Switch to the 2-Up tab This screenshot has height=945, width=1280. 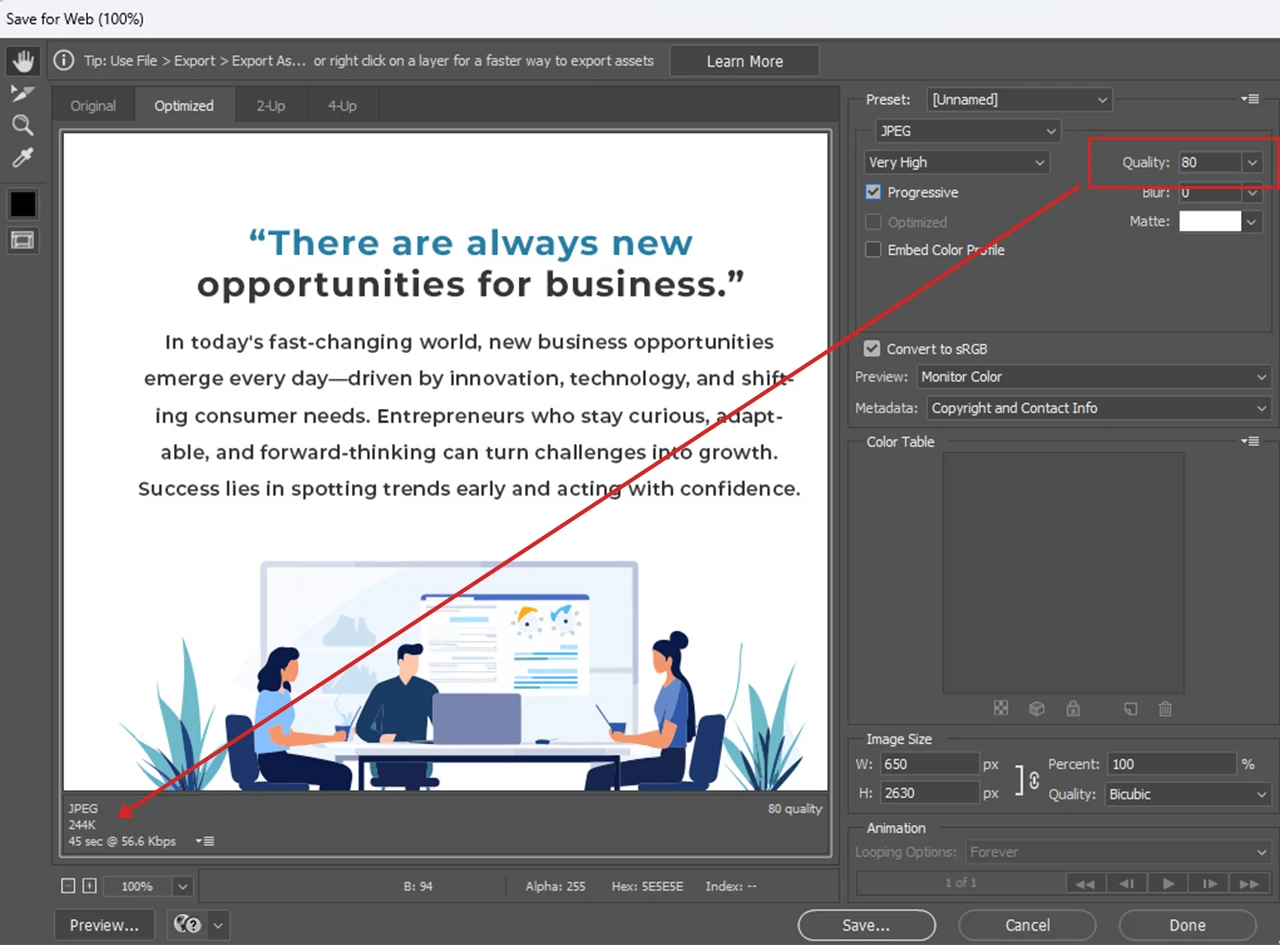[270, 106]
